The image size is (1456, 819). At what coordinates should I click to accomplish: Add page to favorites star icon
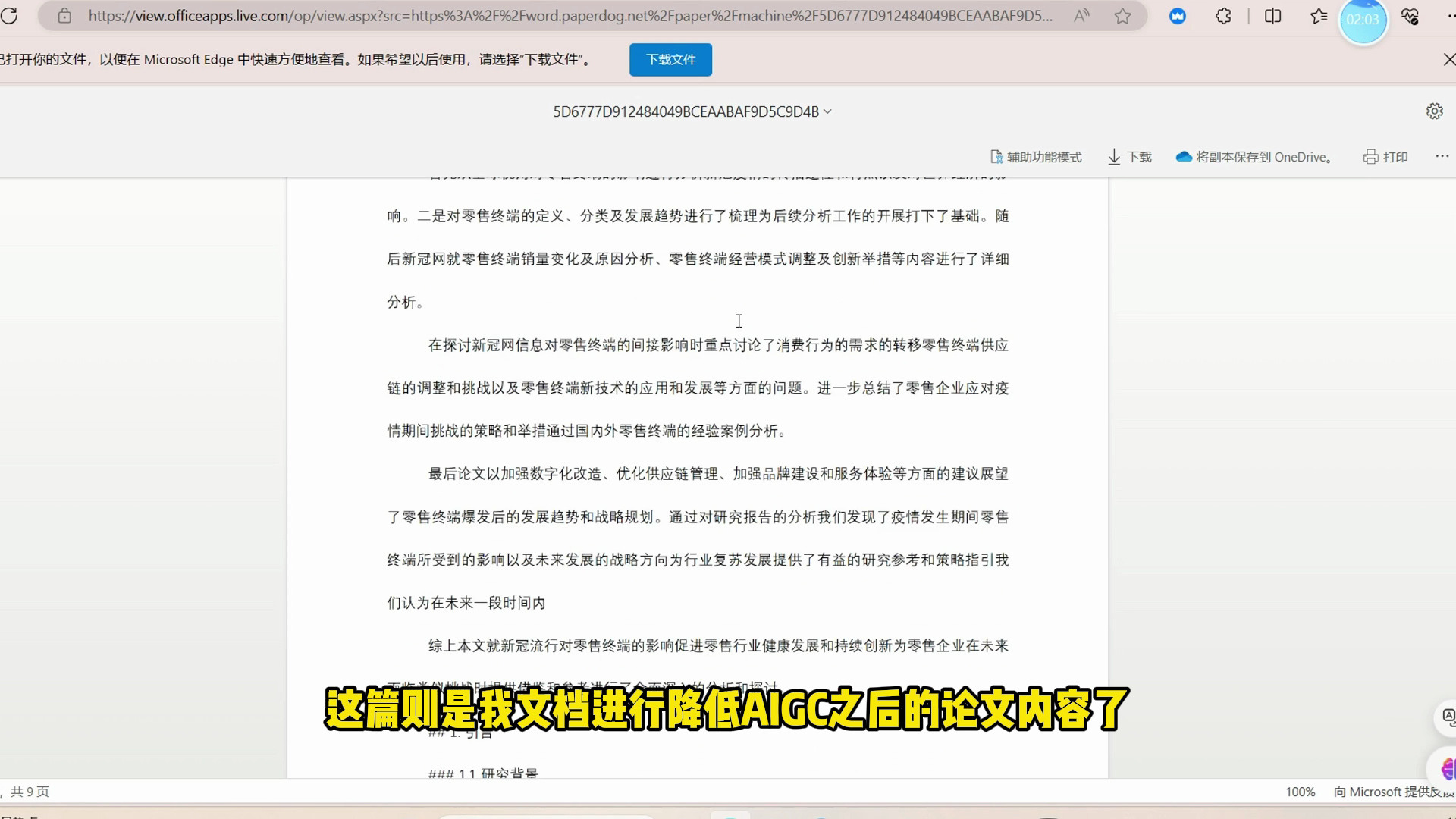(1123, 16)
